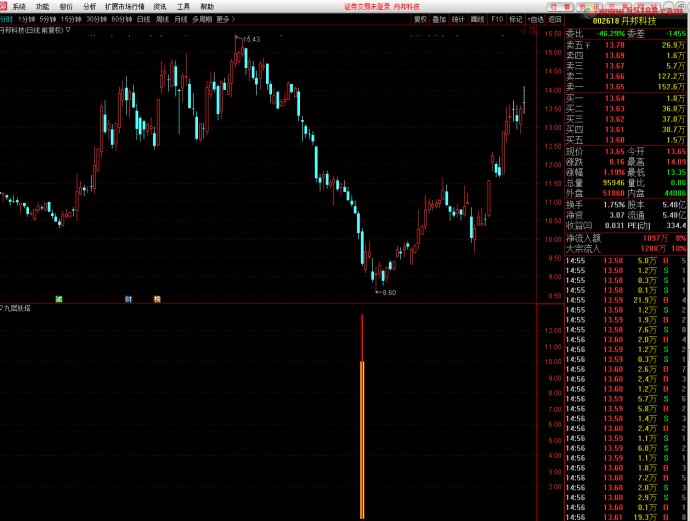
Task: Click the 净流入额 value 1097万
Action: click(x=655, y=238)
